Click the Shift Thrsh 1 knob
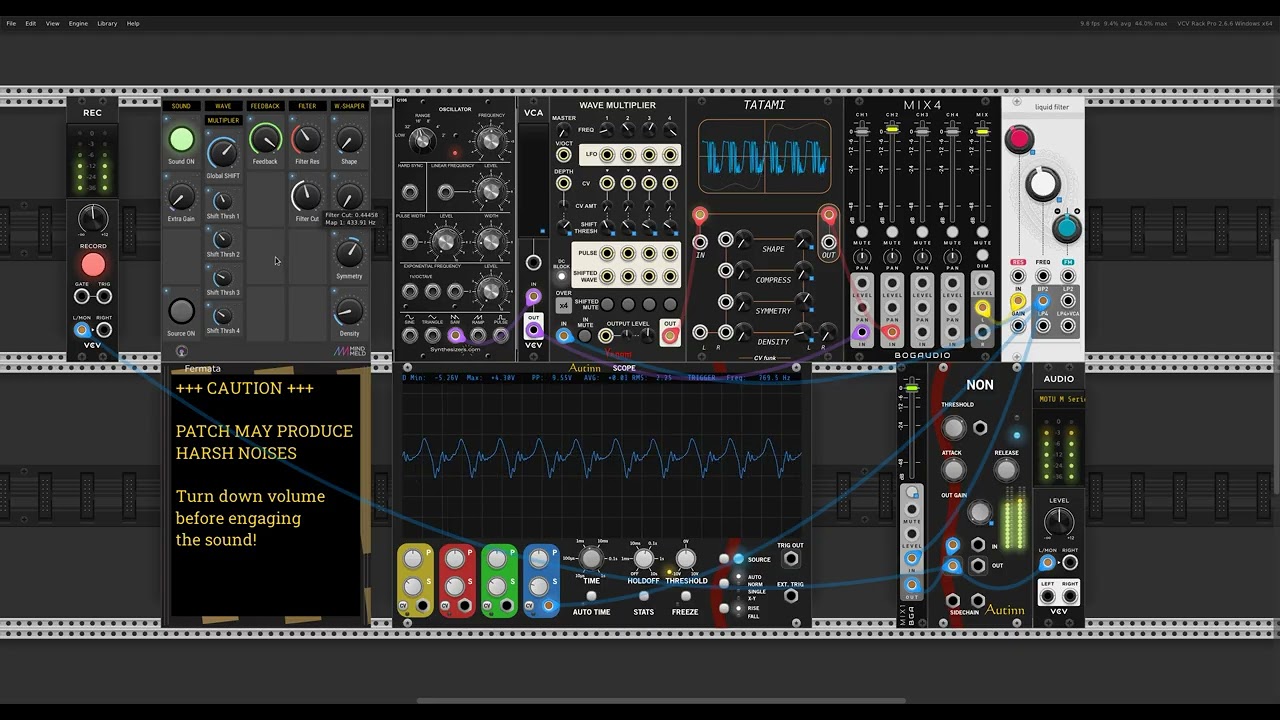Image resolution: width=1280 pixels, height=720 pixels. pos(223,201)
